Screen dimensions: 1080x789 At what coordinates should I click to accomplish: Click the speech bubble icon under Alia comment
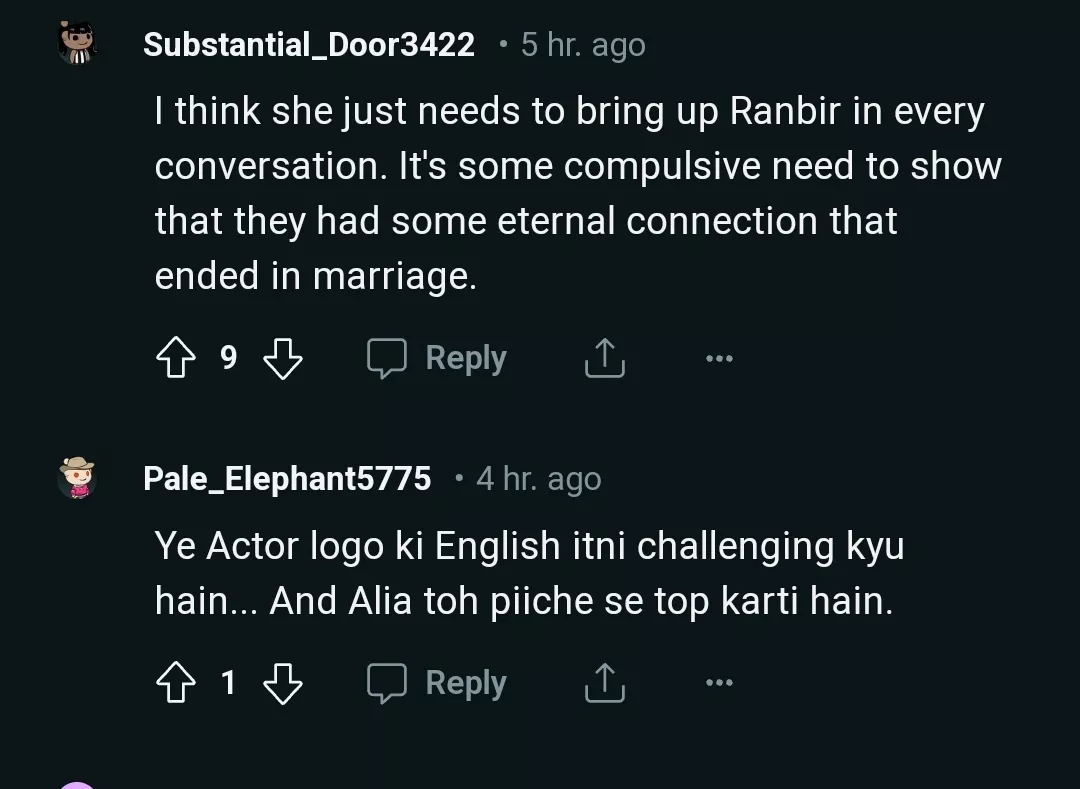387,683
